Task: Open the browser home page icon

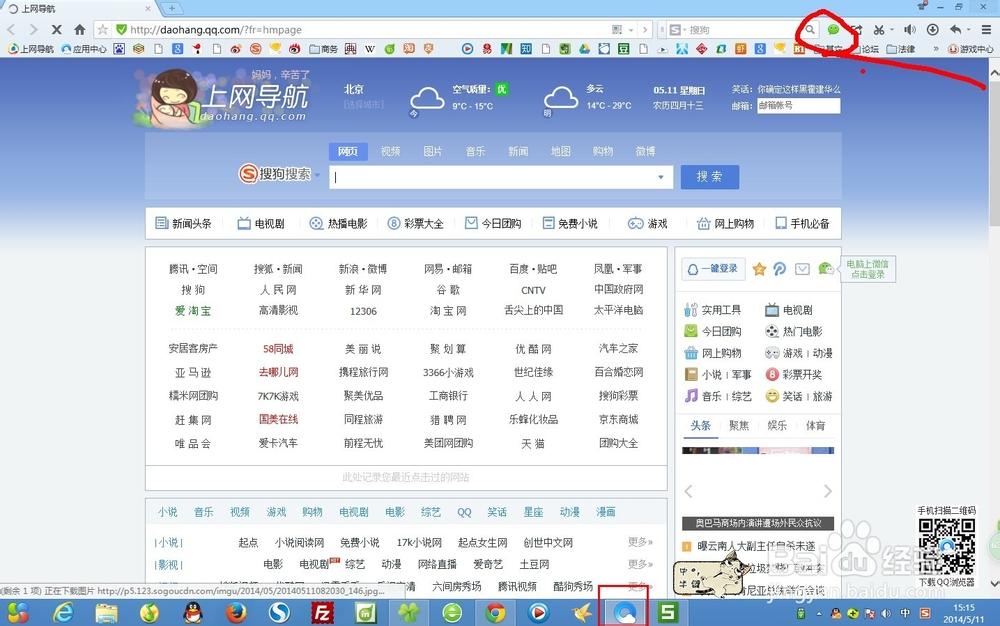Action: pos(80,29)
